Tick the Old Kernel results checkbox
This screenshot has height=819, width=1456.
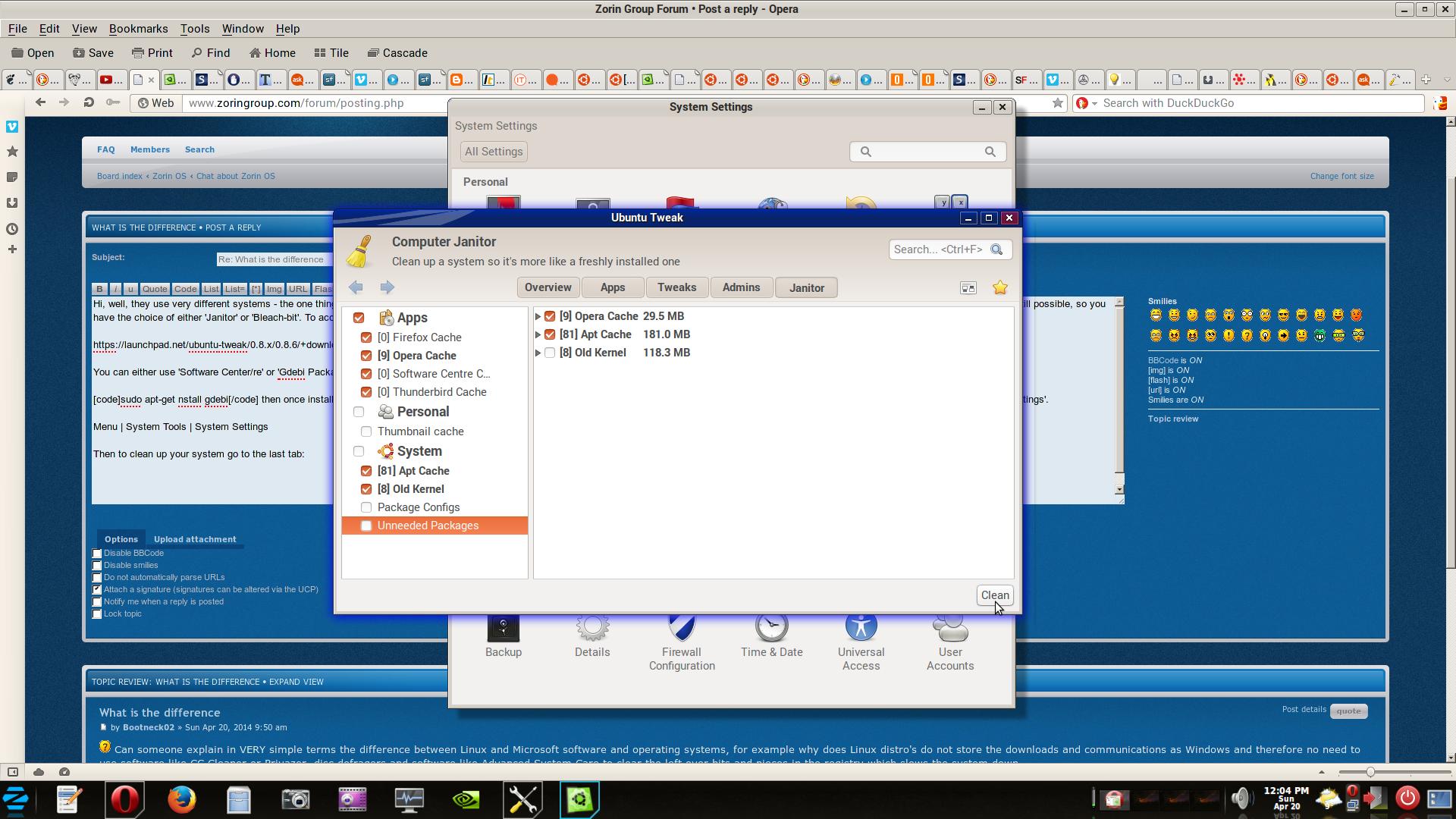pos(550,353)
